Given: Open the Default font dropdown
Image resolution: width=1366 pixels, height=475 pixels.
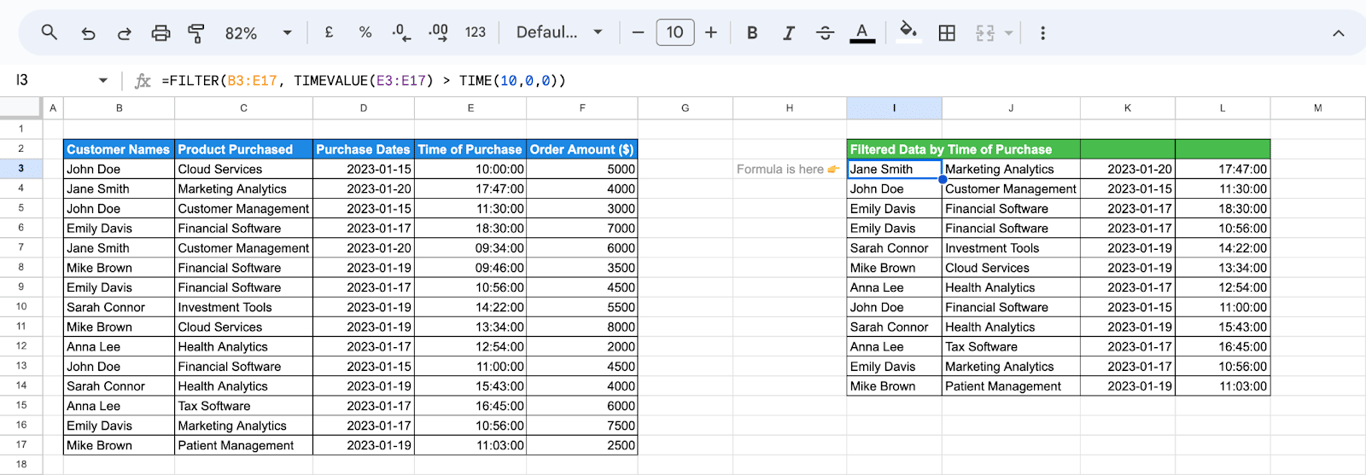Looking at the screenshot, I should click(559, 33).
